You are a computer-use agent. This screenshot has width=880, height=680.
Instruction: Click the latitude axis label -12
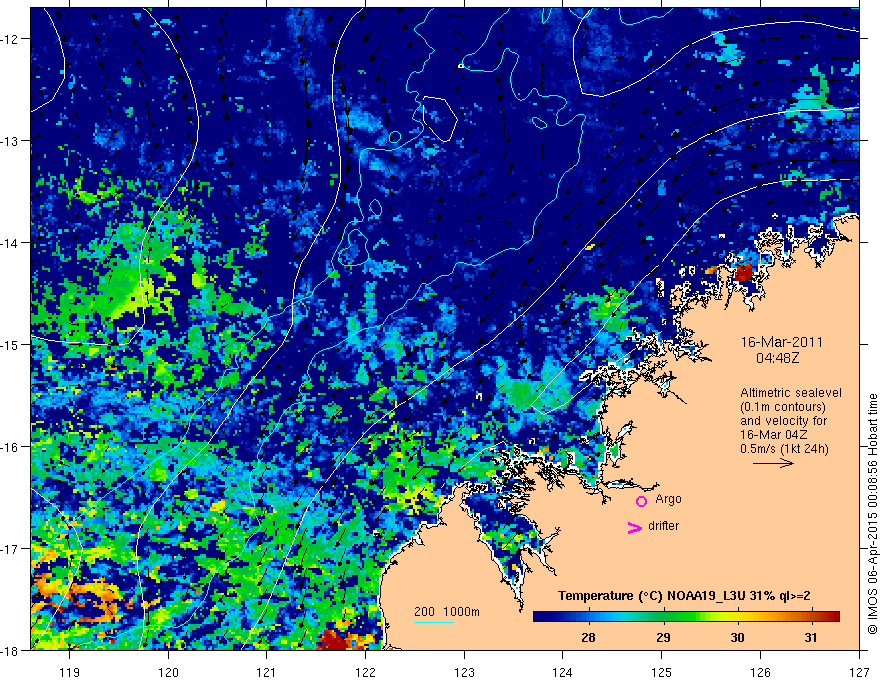[11, 39]
